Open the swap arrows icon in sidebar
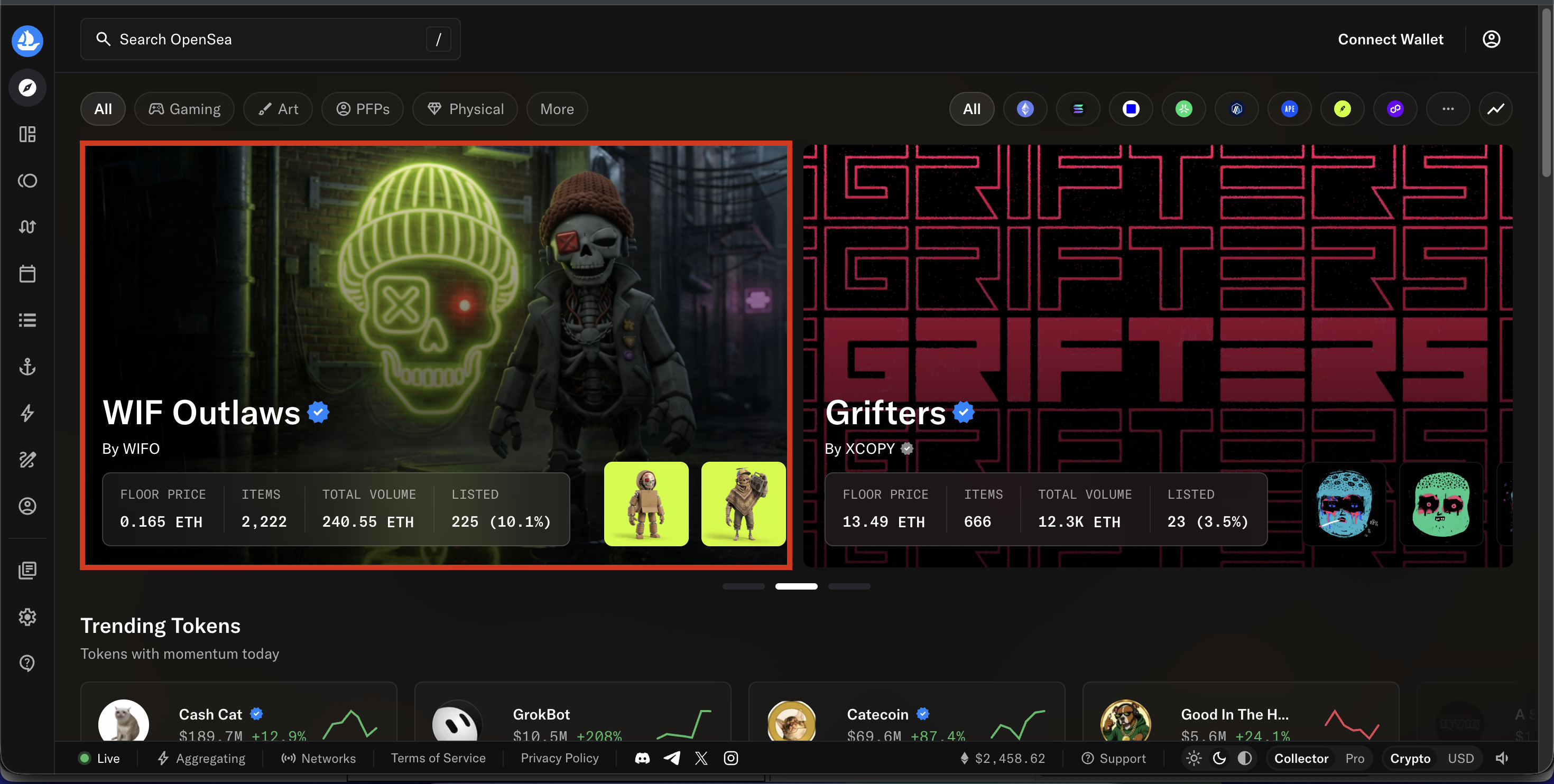The height and width of the screenshot is (784, 1554). point(27,227)
